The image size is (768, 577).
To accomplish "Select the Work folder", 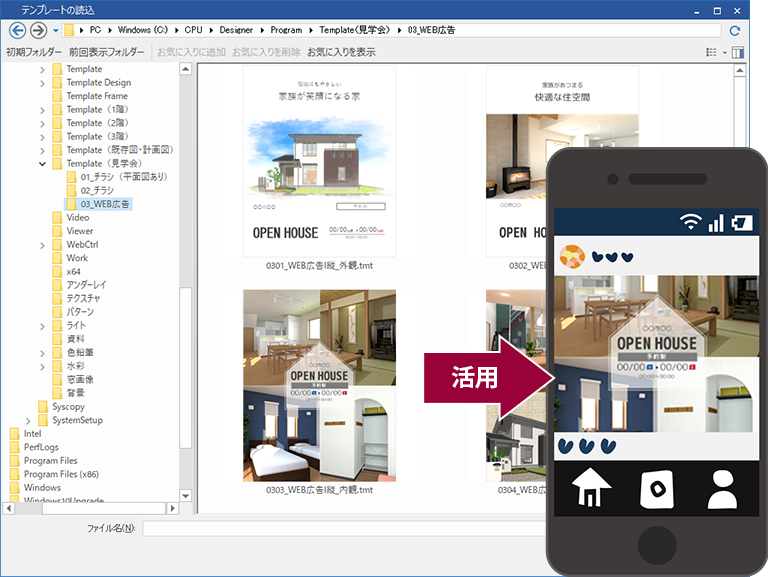I will point(70,258).
